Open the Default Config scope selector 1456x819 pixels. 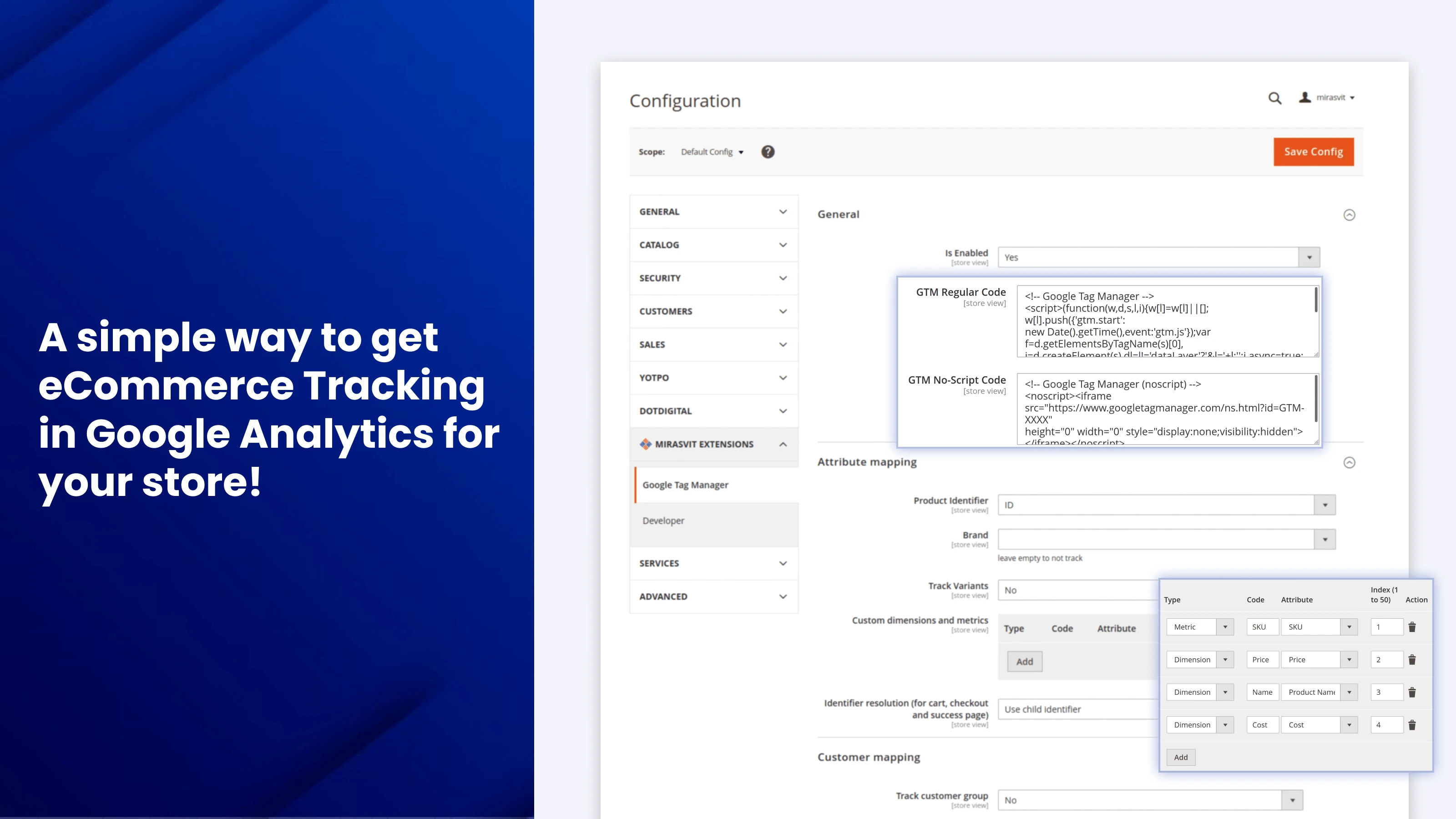pyautogui.click(x=712, y=152)
